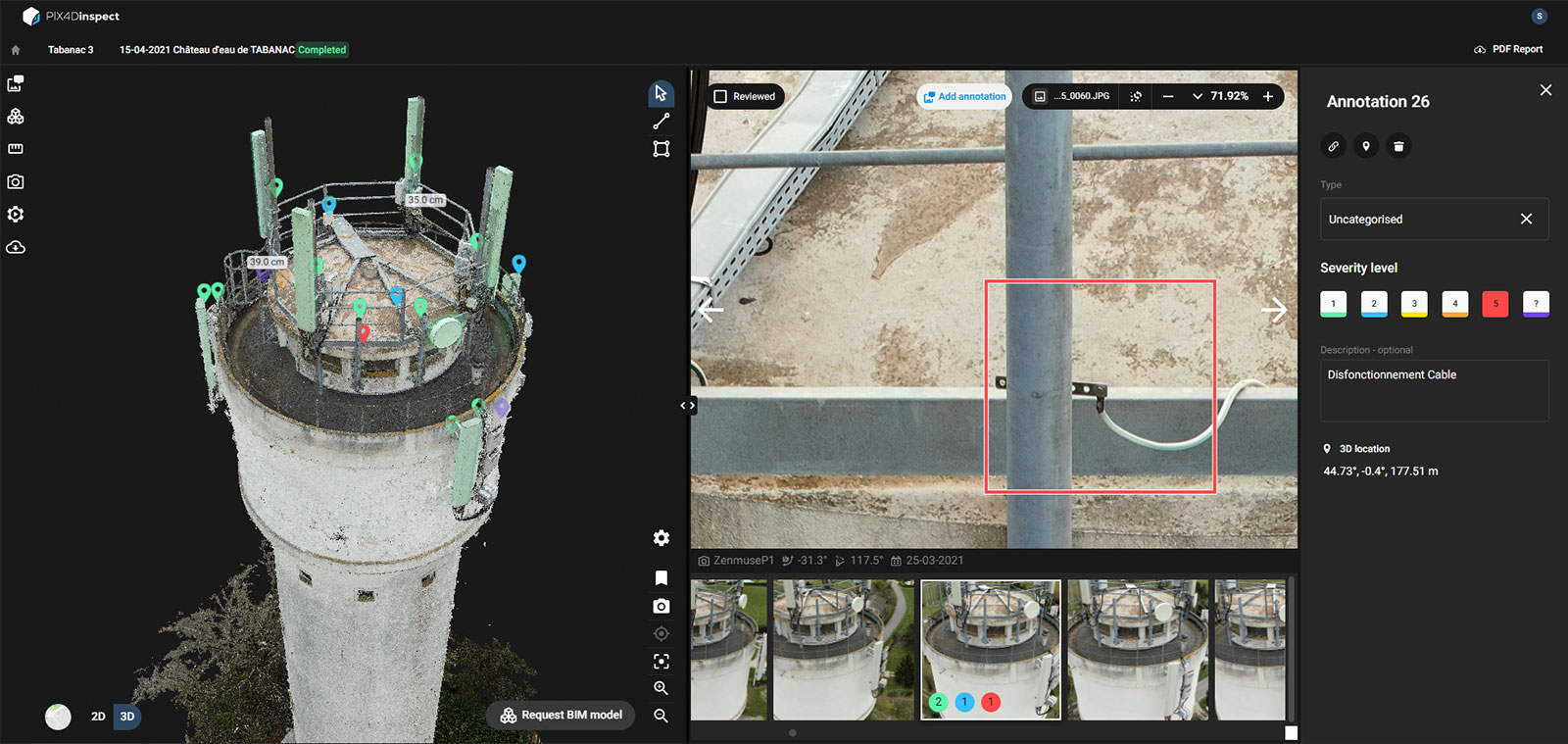This screenshot has height=744, width=1568.
Task: Select the thumbnail with annotation count badges
Action: [991, 650]
